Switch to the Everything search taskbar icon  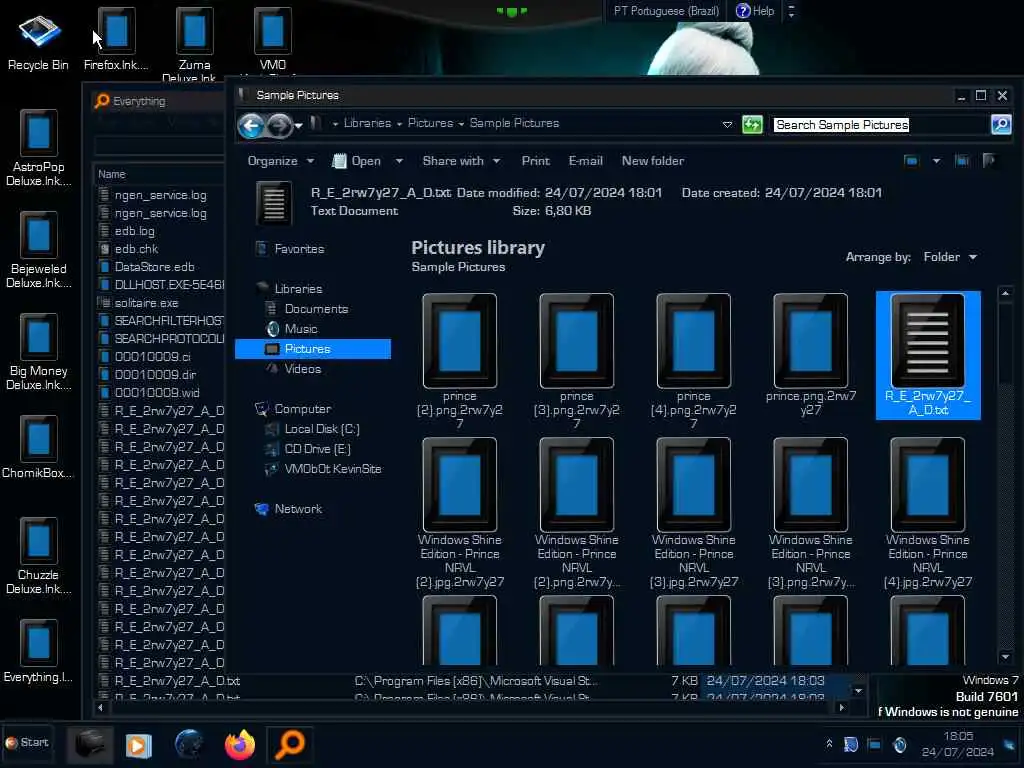(289, 744)
